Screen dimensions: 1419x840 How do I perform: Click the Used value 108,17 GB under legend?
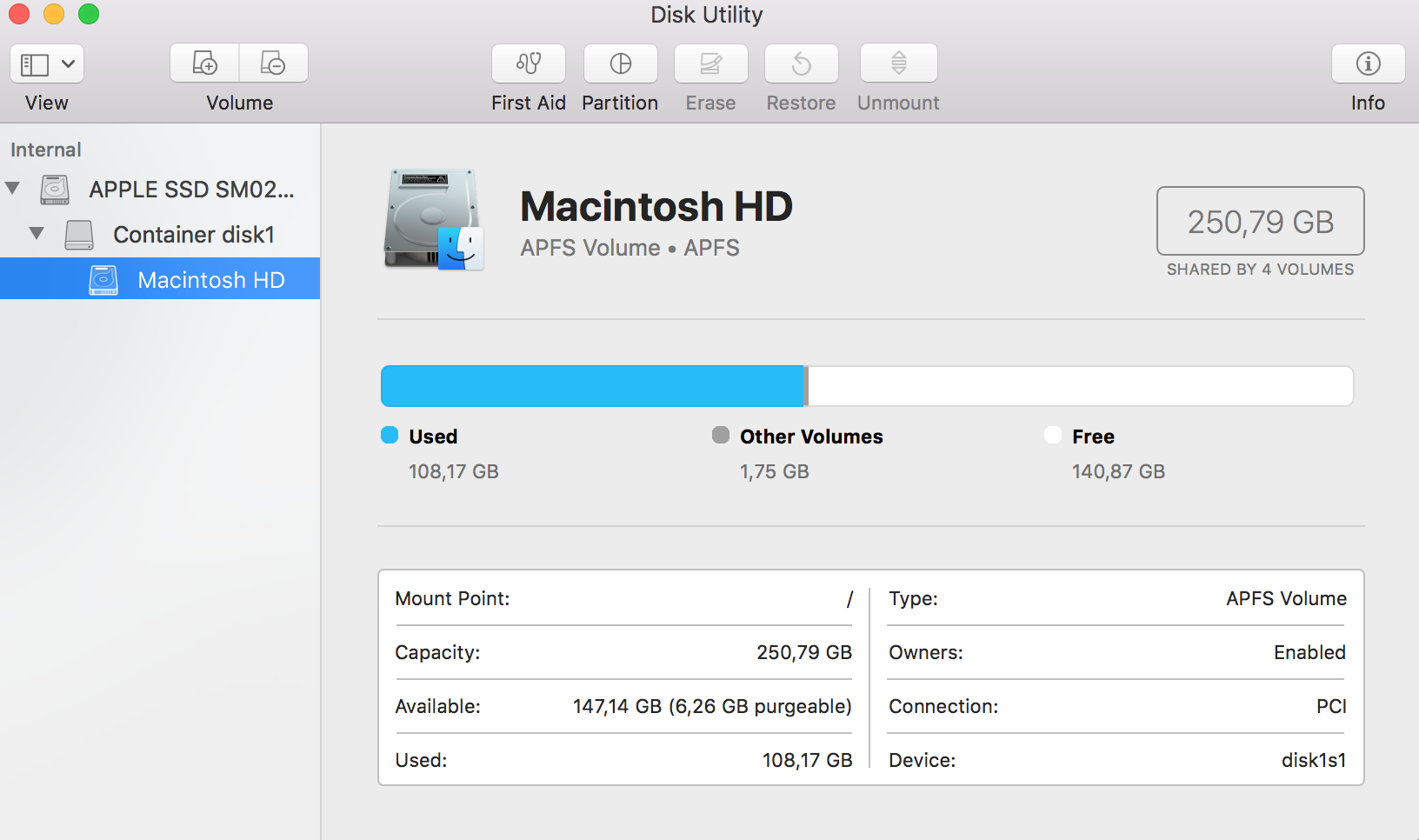click(x=454, y=471)
